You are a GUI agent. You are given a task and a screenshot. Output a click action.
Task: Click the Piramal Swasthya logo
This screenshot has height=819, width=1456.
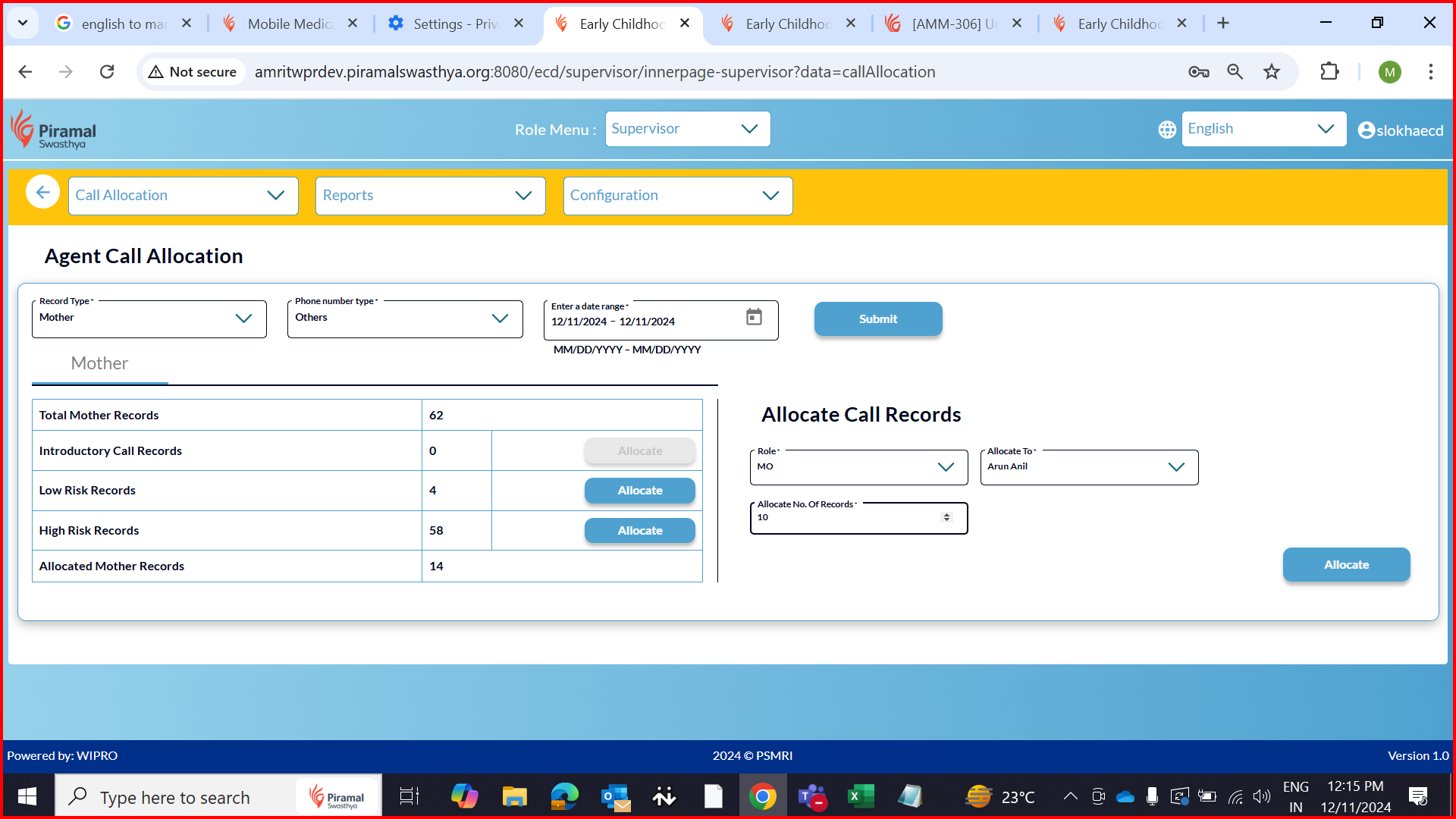click(54, 130)
